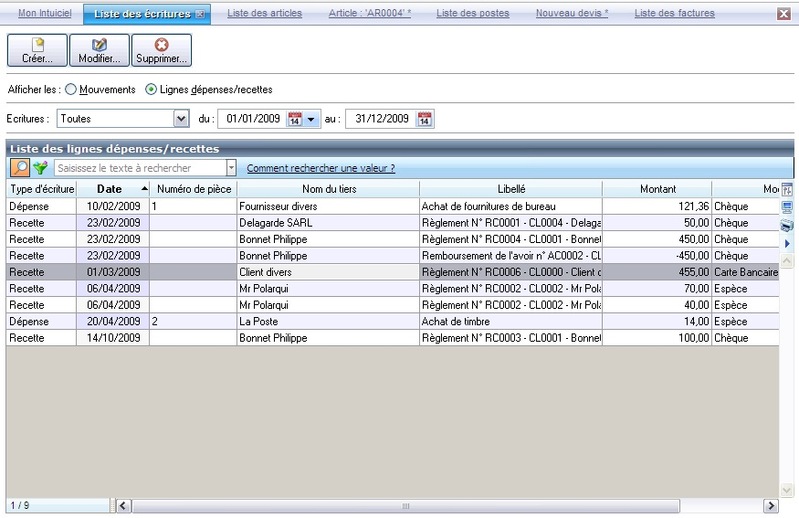
Task: Click the horizontal scrollbar left arrow
Action: tap(123, 506)
